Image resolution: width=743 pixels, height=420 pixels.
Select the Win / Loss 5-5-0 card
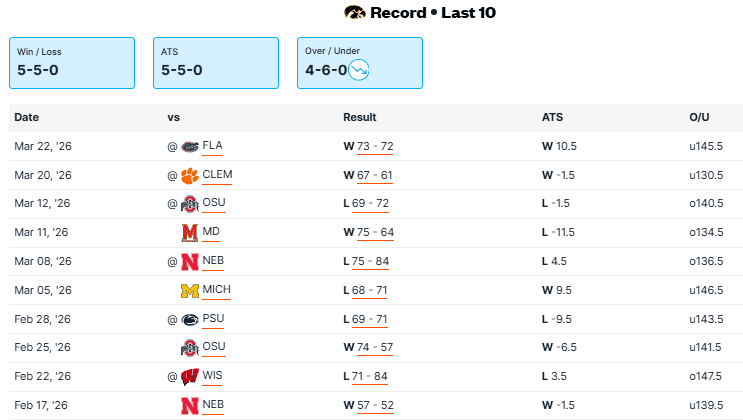click(x=71, y=62)
